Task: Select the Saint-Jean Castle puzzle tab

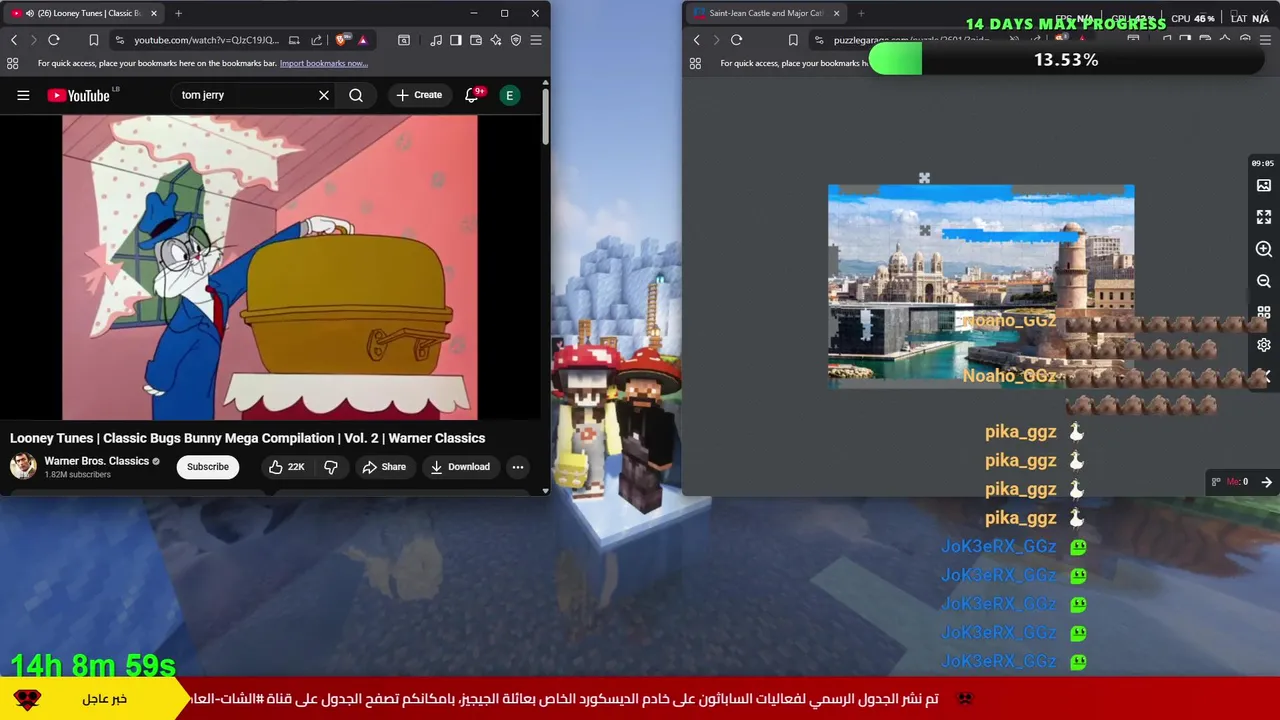Action: 765,13
